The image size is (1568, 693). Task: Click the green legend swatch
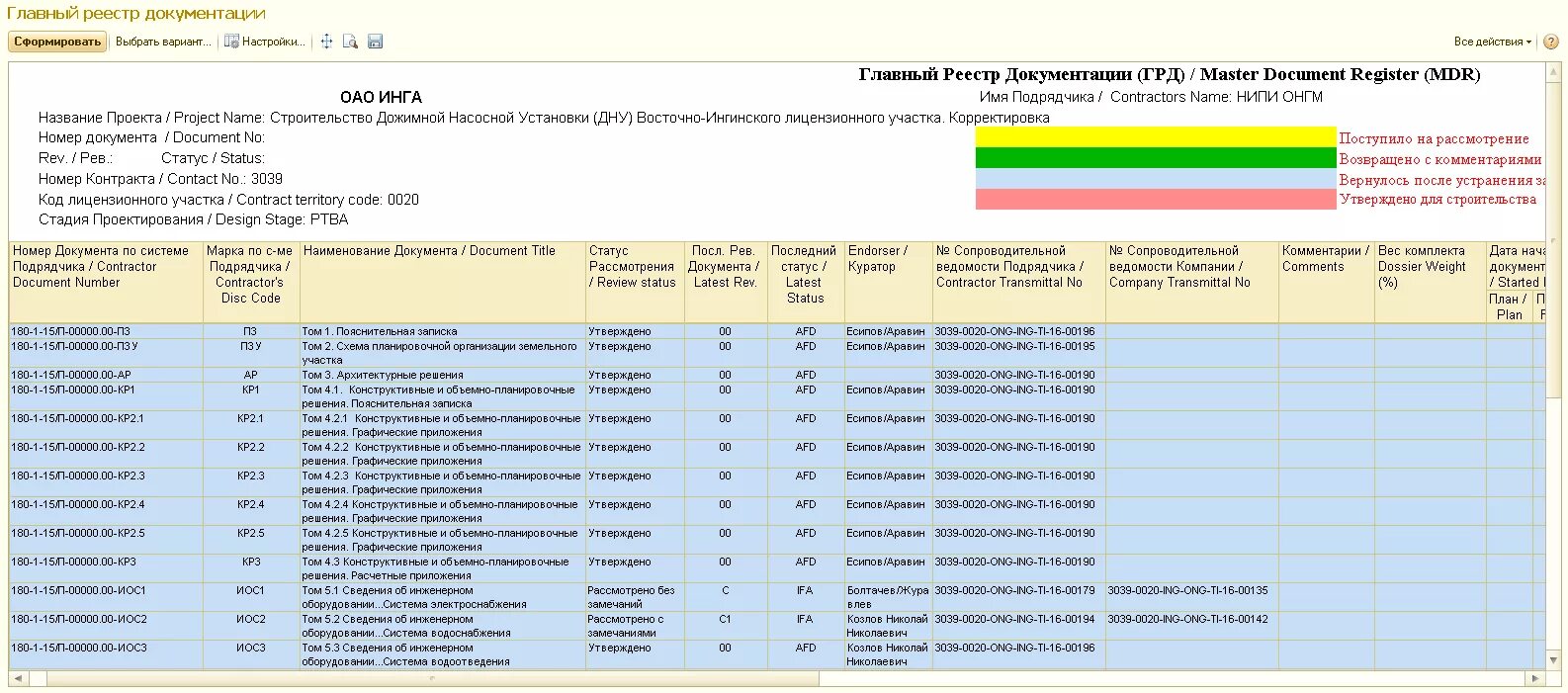click(x=1155, y=158)
